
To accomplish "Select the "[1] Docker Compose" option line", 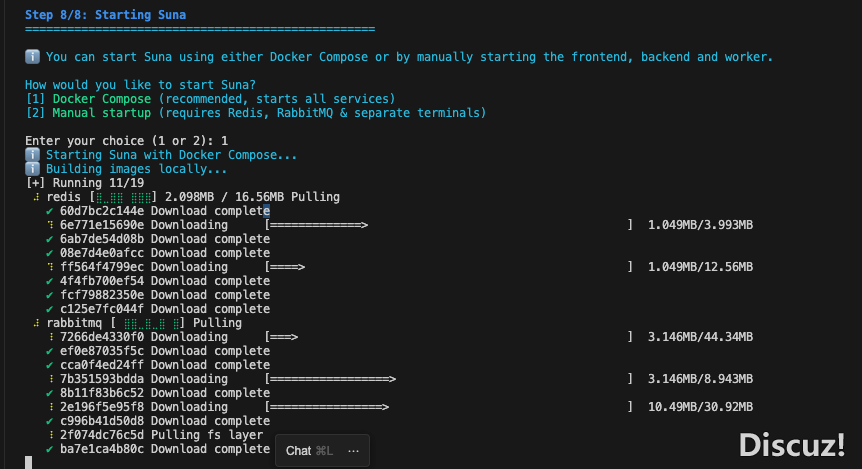I will tap(210, 99).
